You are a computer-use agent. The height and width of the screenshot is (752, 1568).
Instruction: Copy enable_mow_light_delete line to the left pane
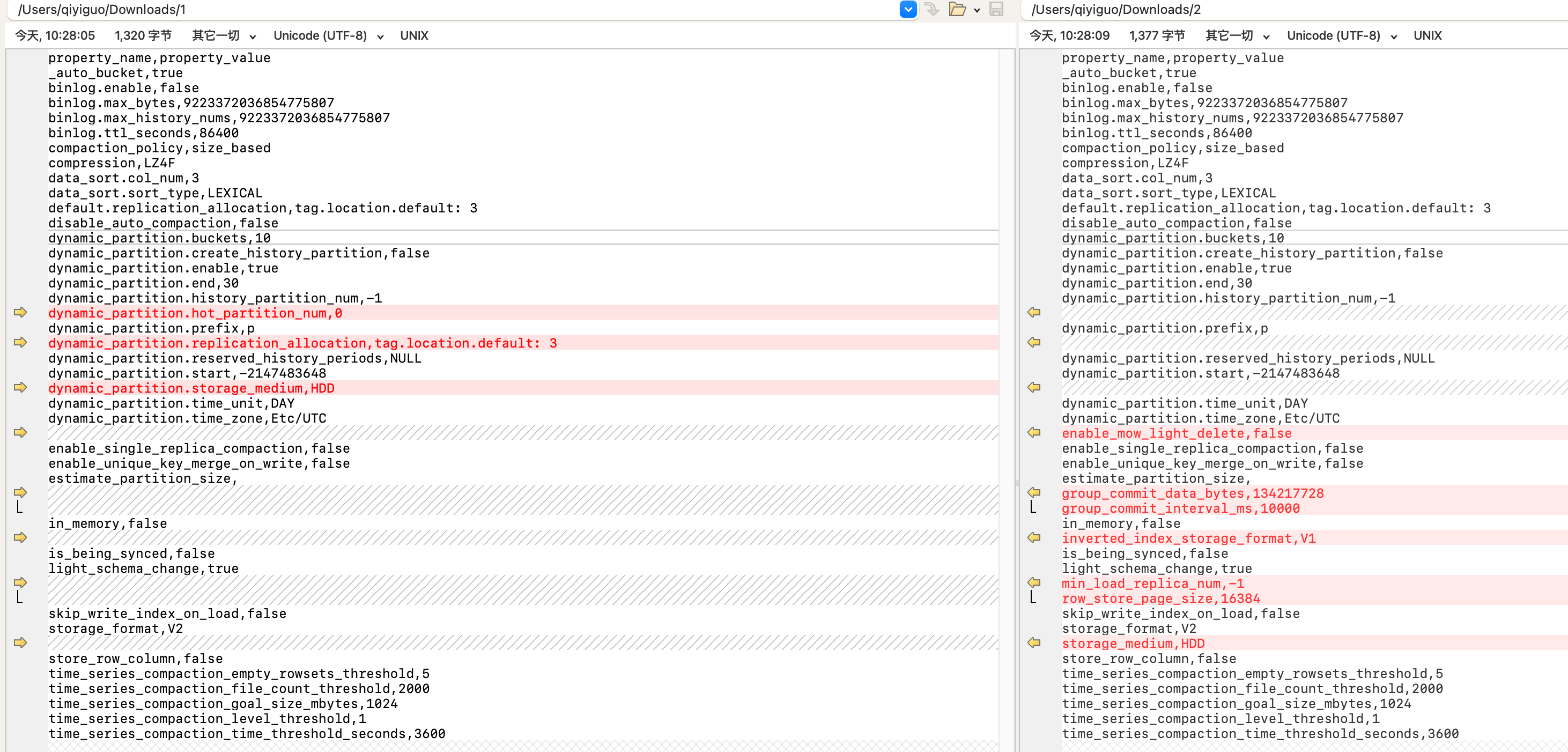1034,432
